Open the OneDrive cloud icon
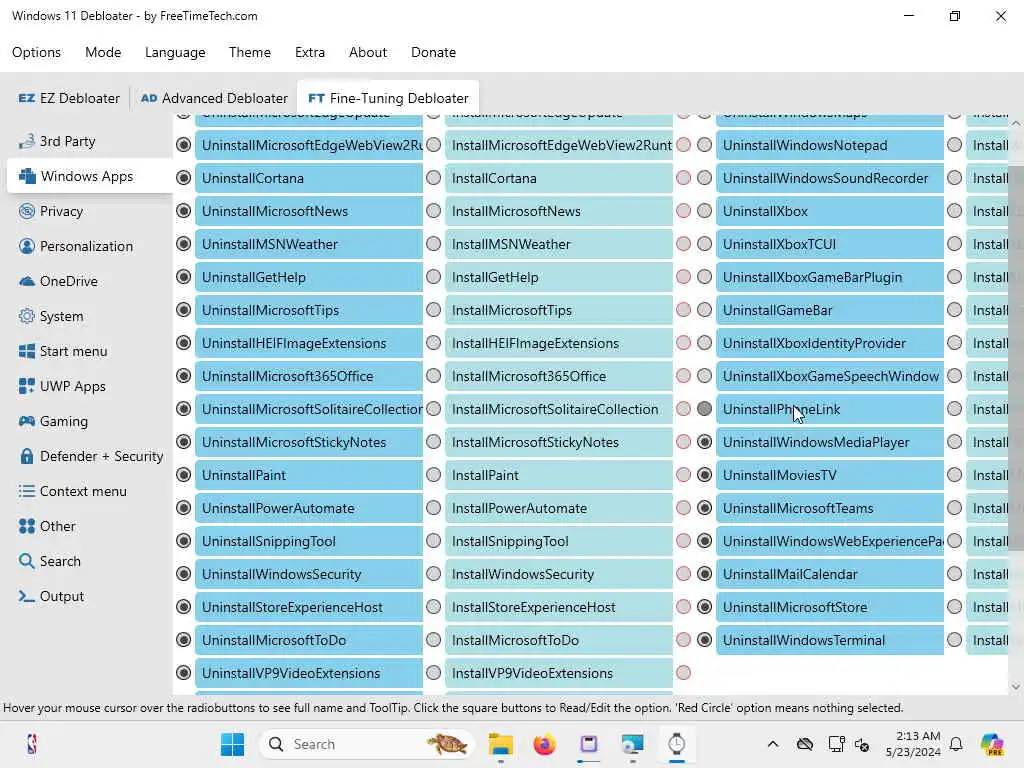This screenshot has width=1024, height=768. [27, 281]
